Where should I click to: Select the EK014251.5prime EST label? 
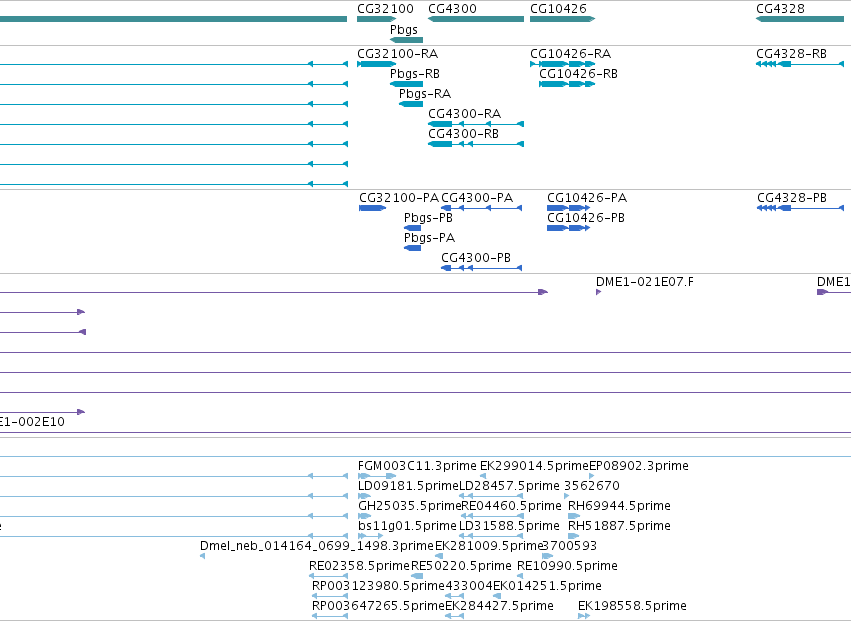tap(547, 586)
